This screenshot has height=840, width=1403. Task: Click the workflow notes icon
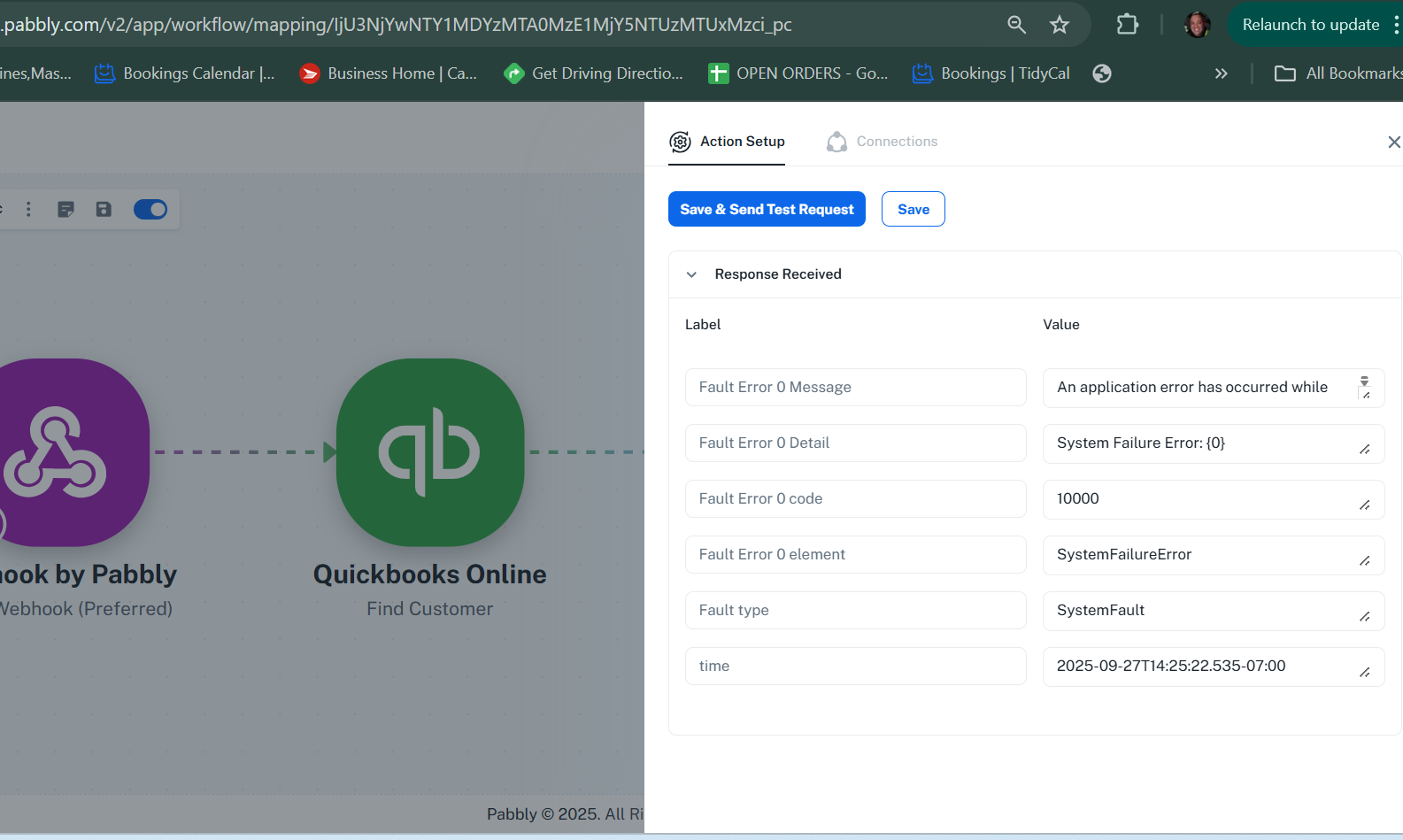click(x=66, y=209)
